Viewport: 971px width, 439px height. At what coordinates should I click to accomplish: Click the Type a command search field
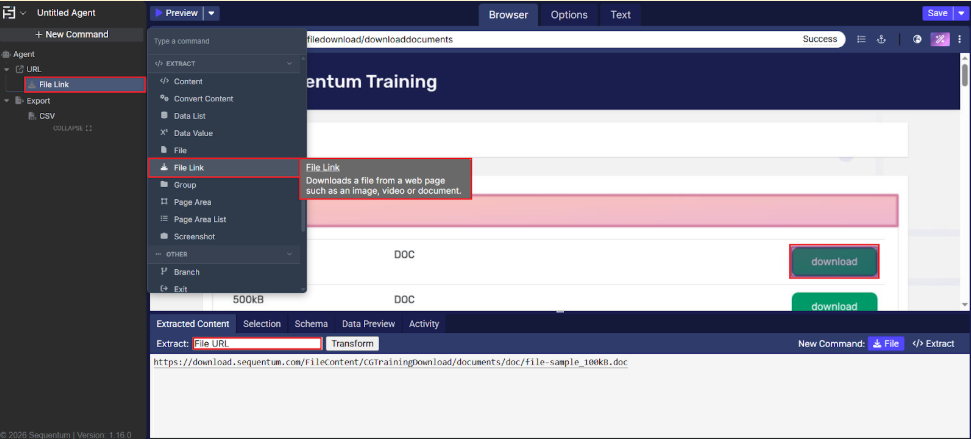point(225,42)
